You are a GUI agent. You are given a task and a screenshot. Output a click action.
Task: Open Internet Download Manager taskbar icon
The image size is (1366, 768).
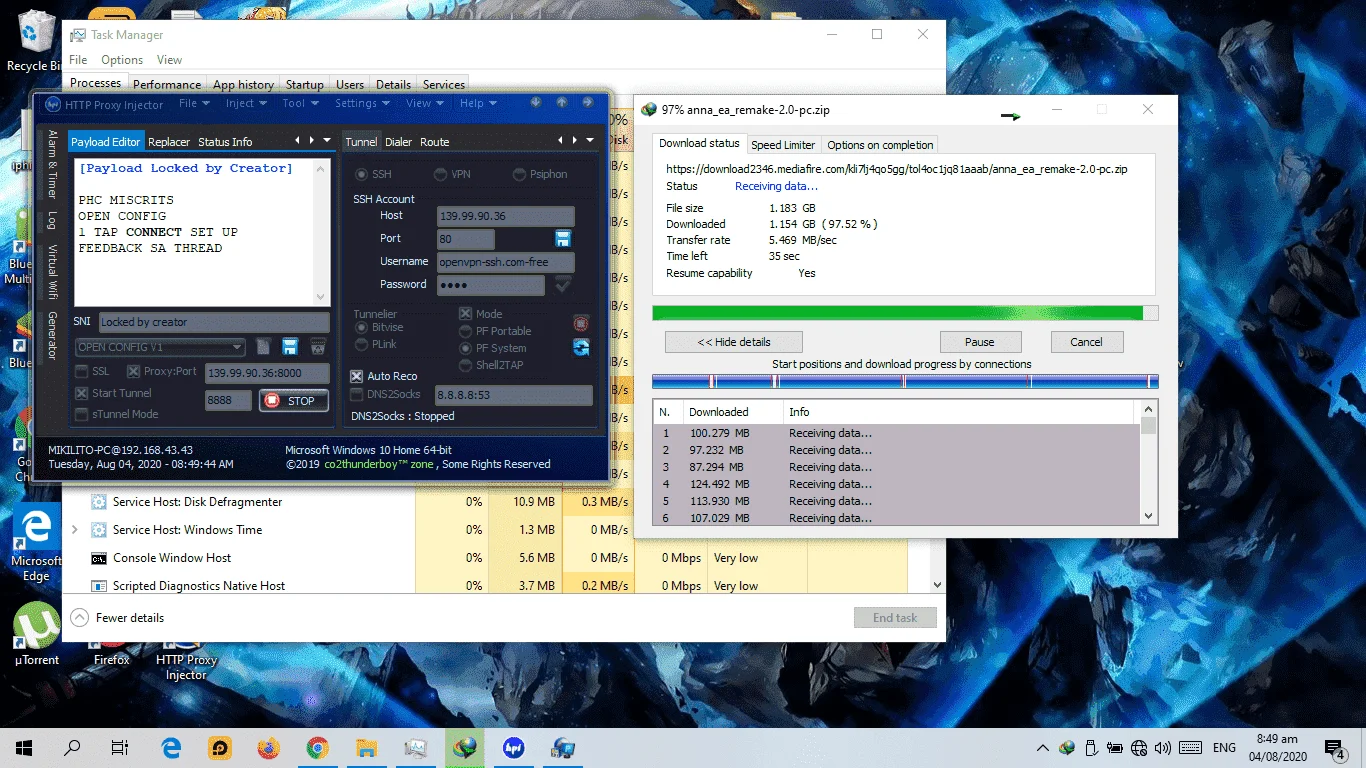[464, 747]
